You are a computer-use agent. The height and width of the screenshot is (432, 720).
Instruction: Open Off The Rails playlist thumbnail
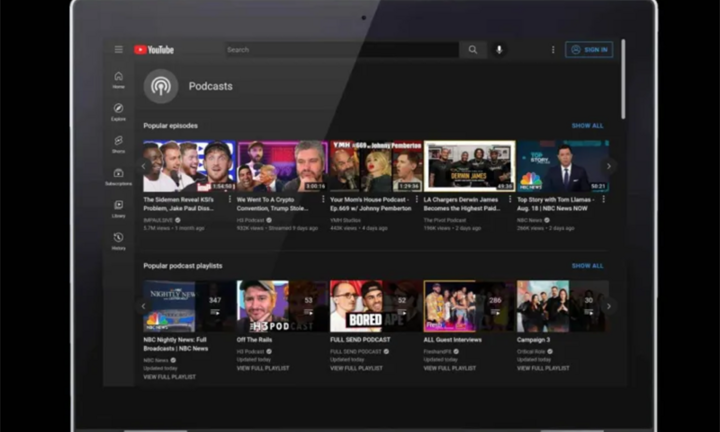point(282,306)
